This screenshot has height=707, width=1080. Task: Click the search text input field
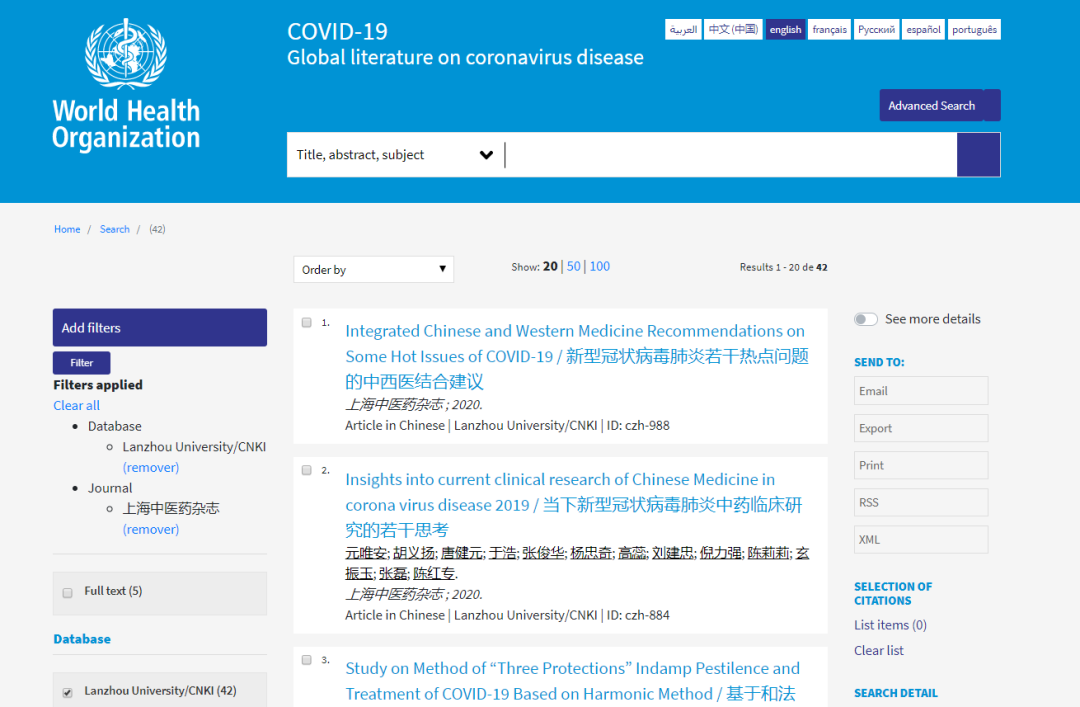[x=730, y=155]
